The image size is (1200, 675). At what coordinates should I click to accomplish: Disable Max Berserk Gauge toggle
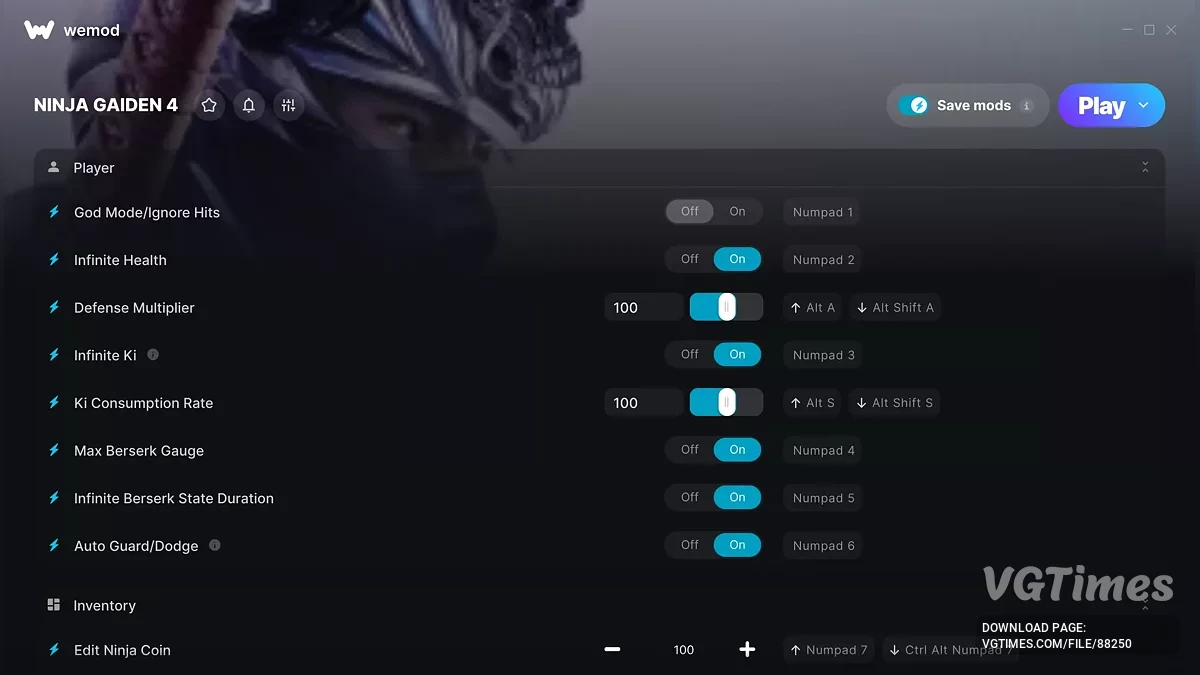690,450
